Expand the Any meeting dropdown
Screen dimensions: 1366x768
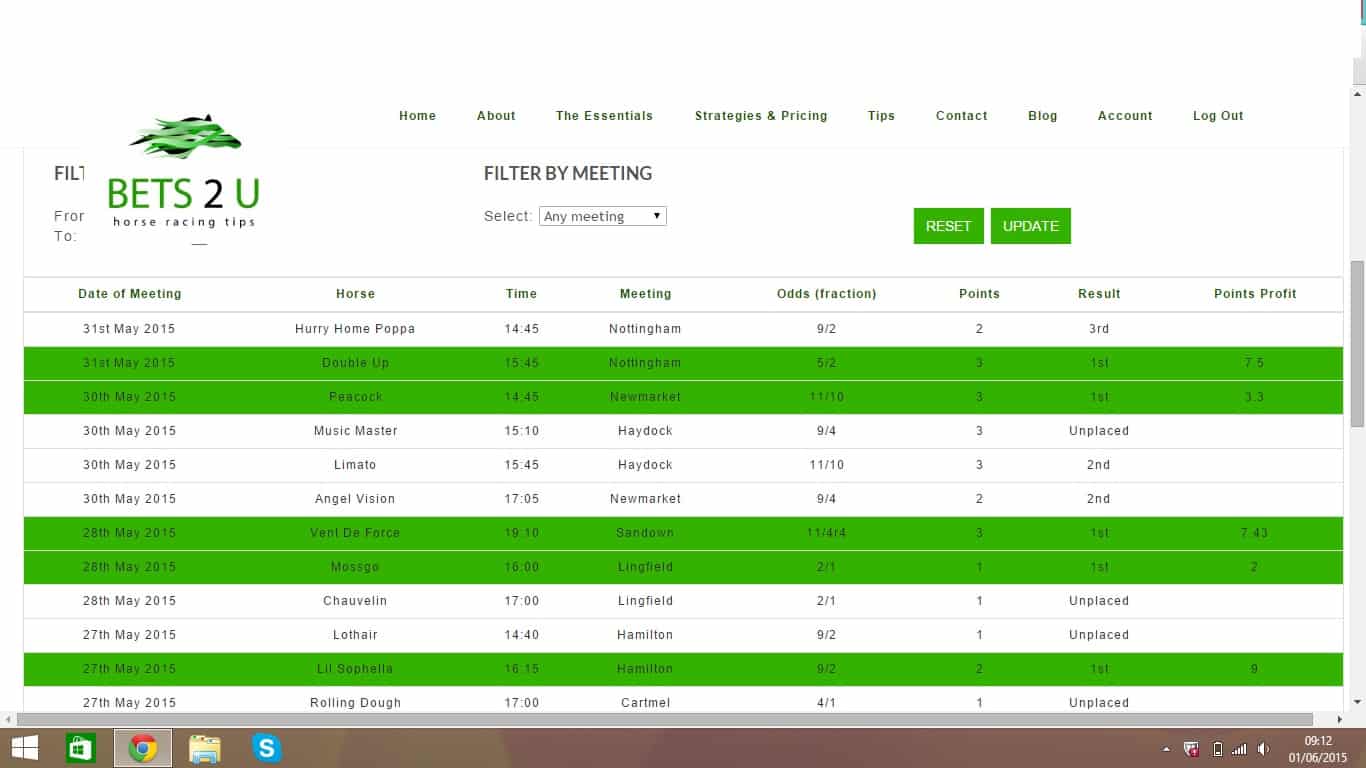[603, 216]
